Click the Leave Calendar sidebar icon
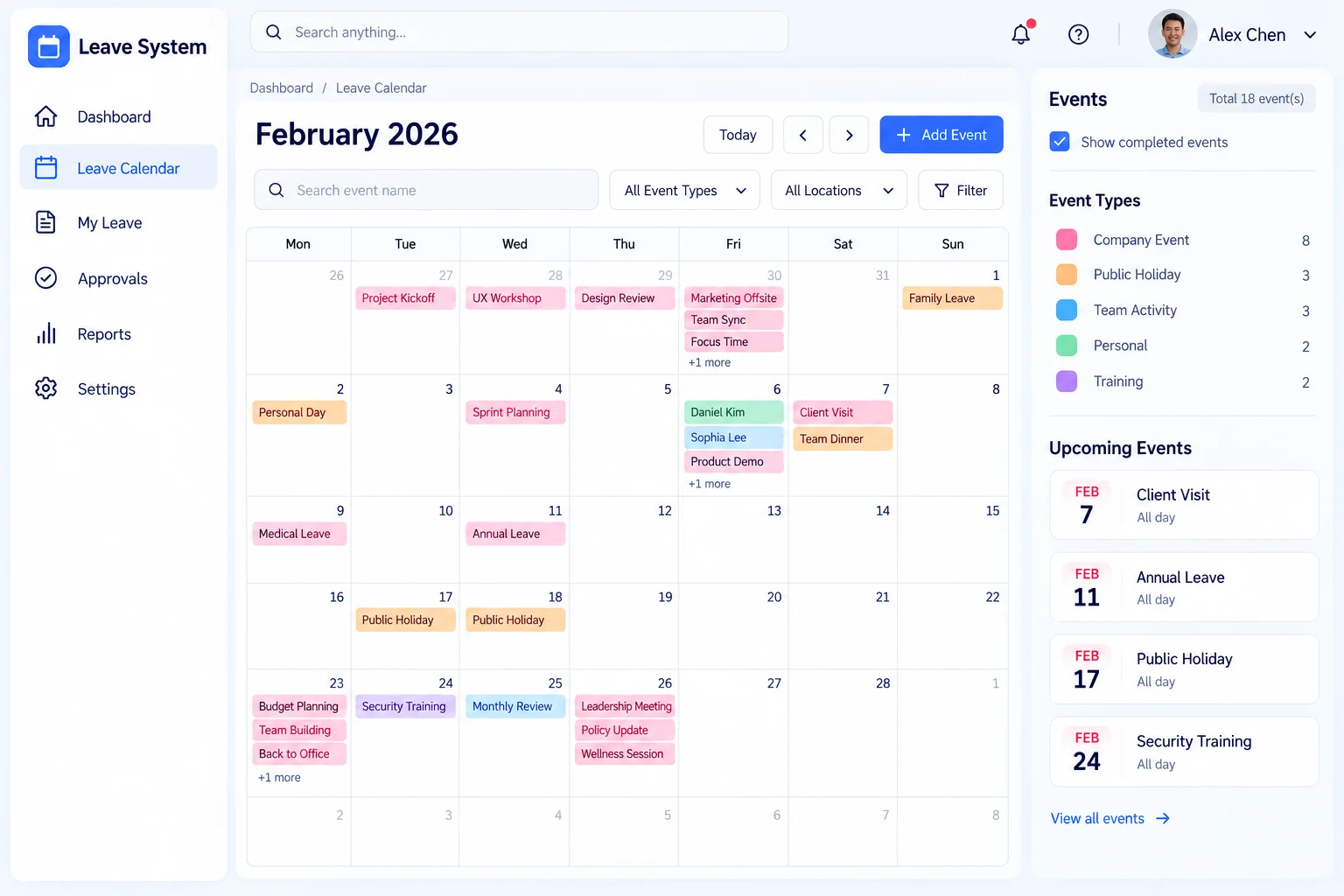Screen dimensions: 1344x896 click(x=45, y=167)
